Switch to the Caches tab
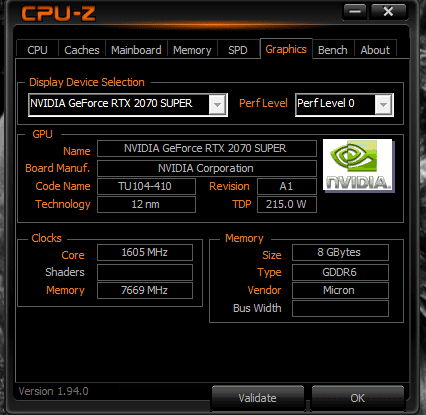Image resolution: width=426 pixels, height=415 pixels. click(x=82, y=50)
